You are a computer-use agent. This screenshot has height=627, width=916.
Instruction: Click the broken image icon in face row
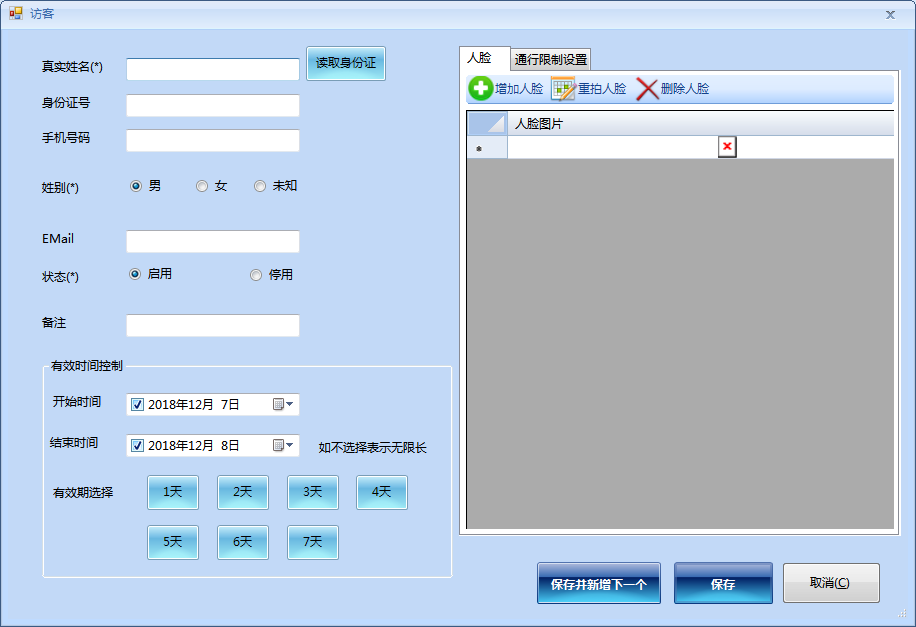[727, 148]
